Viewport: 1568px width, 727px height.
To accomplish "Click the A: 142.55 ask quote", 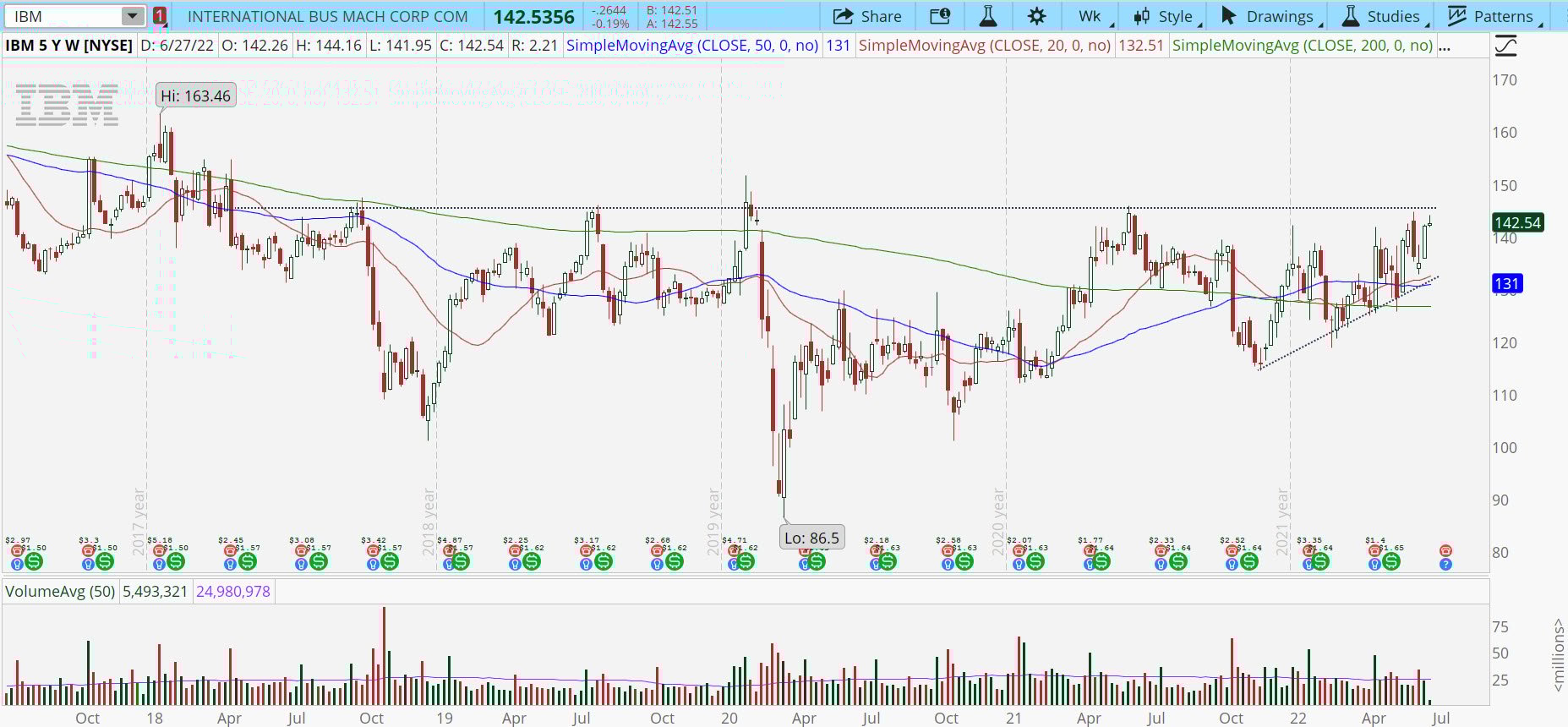I will click(x=672, y=24).
